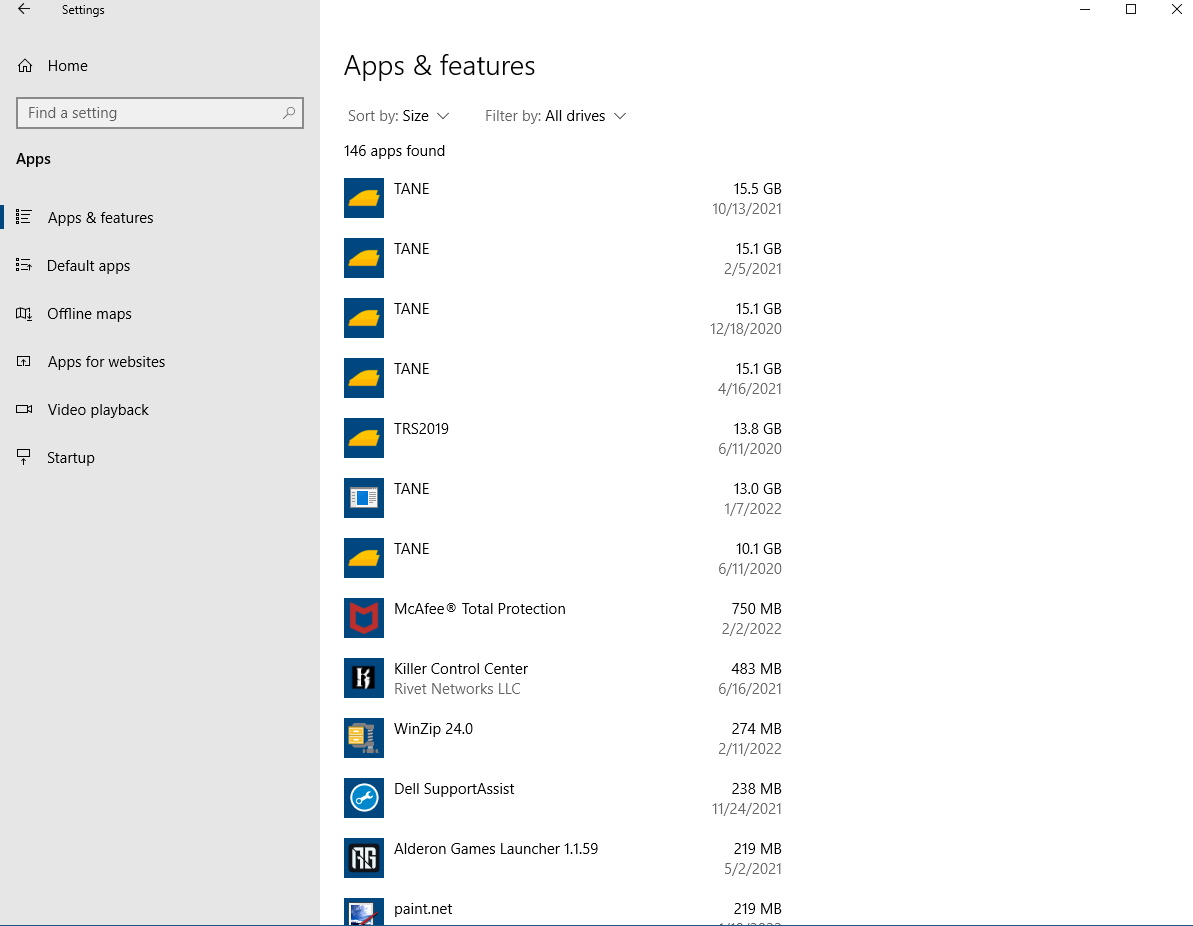Click the Offline maps icon
Screen dimensions: 1193x926
[x=24, y=313]
